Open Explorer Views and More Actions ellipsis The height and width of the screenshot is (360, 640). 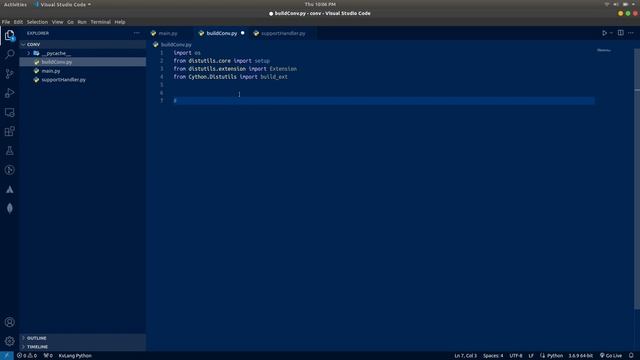click(136, 33)
